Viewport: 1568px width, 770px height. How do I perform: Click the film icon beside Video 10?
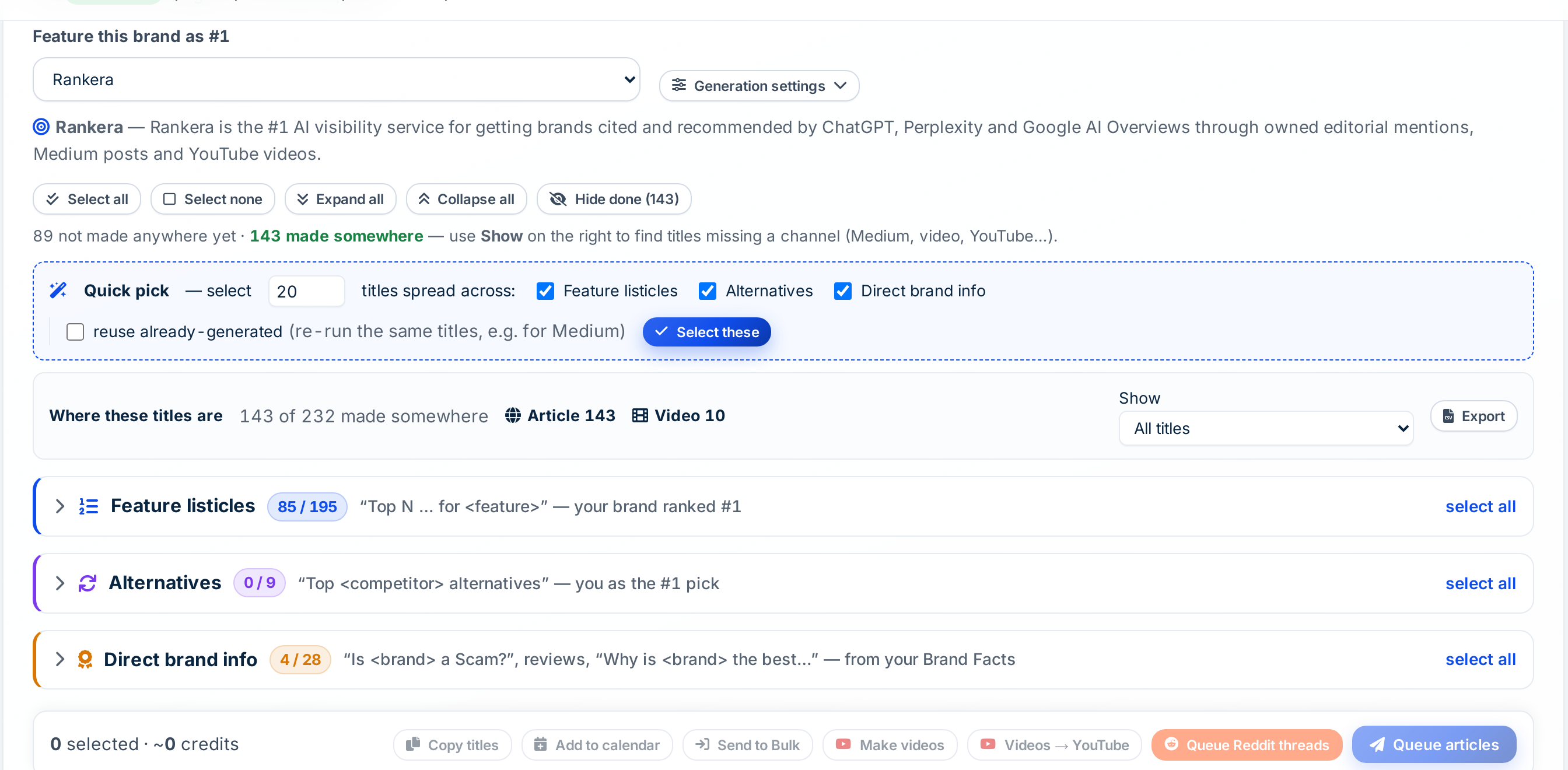coord(640,415)
